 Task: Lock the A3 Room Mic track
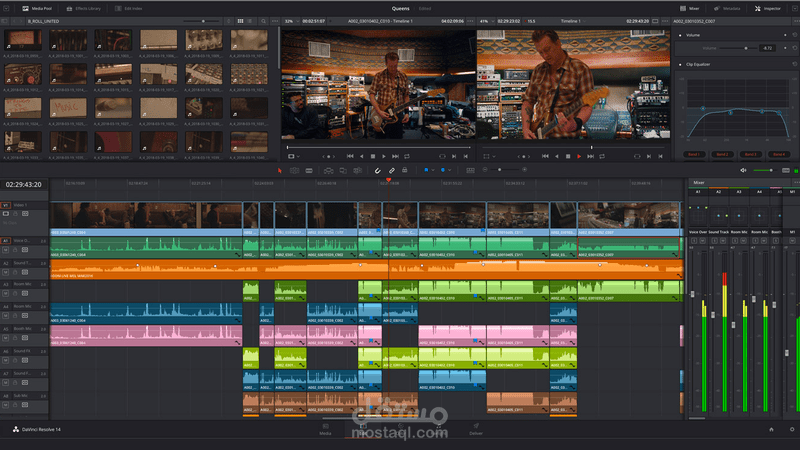click(x=15, y=293)
